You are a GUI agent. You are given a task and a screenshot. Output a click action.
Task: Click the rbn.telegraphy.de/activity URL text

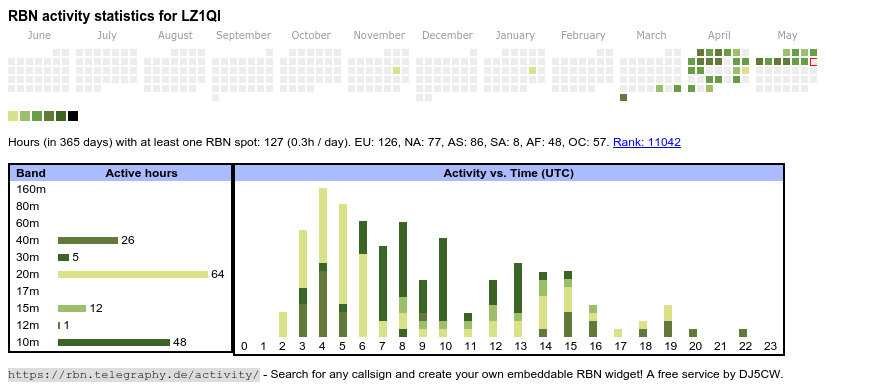(134, 374)
